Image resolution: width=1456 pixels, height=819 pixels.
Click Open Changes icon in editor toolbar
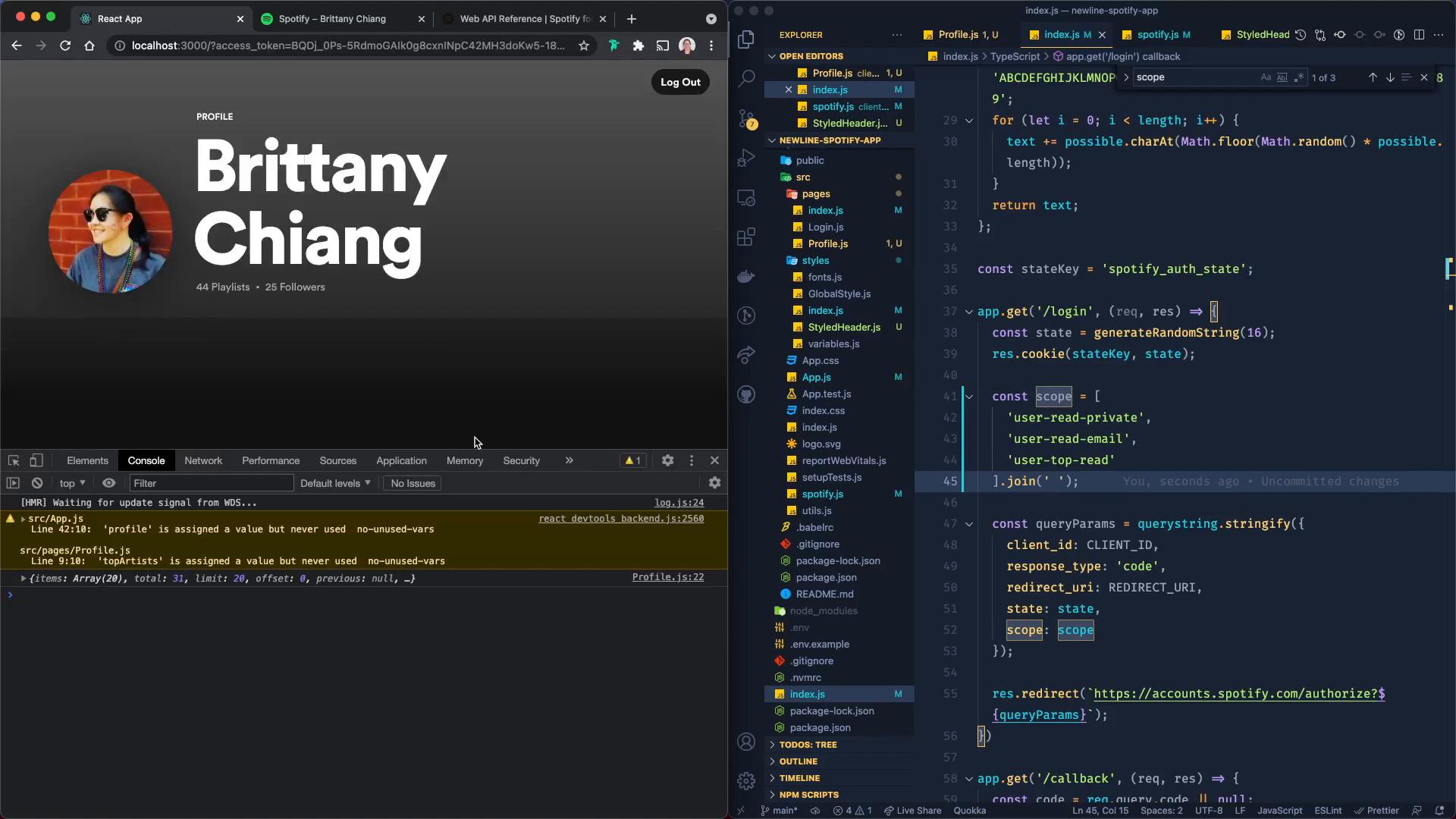[x=1320, y=35]
